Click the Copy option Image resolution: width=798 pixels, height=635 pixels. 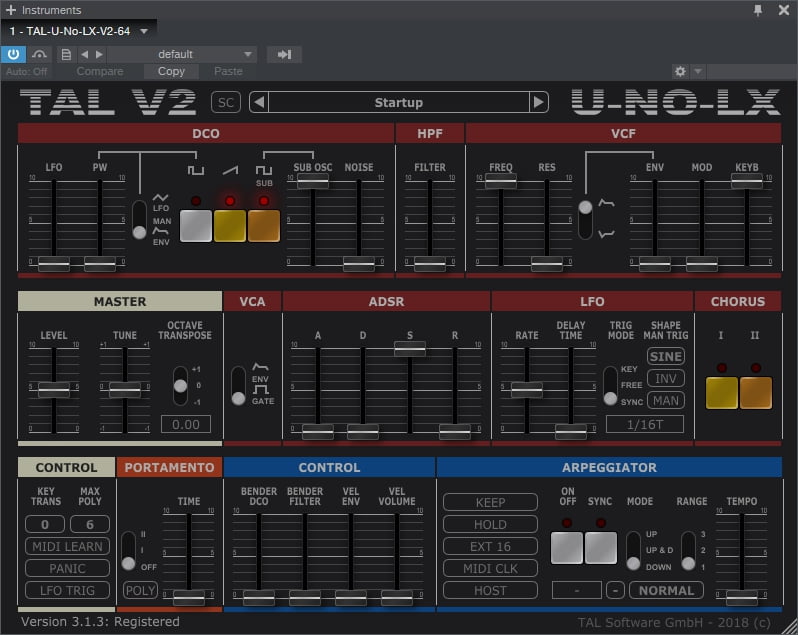[x=171, y=71]
